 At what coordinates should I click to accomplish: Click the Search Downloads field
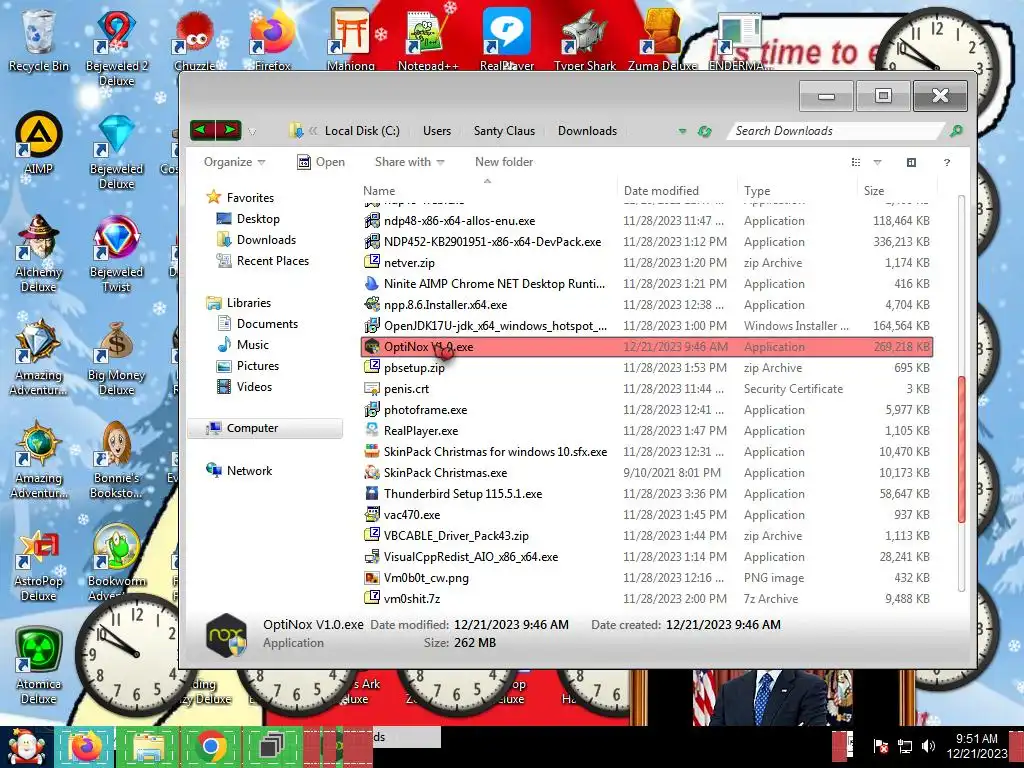(837, 131)
